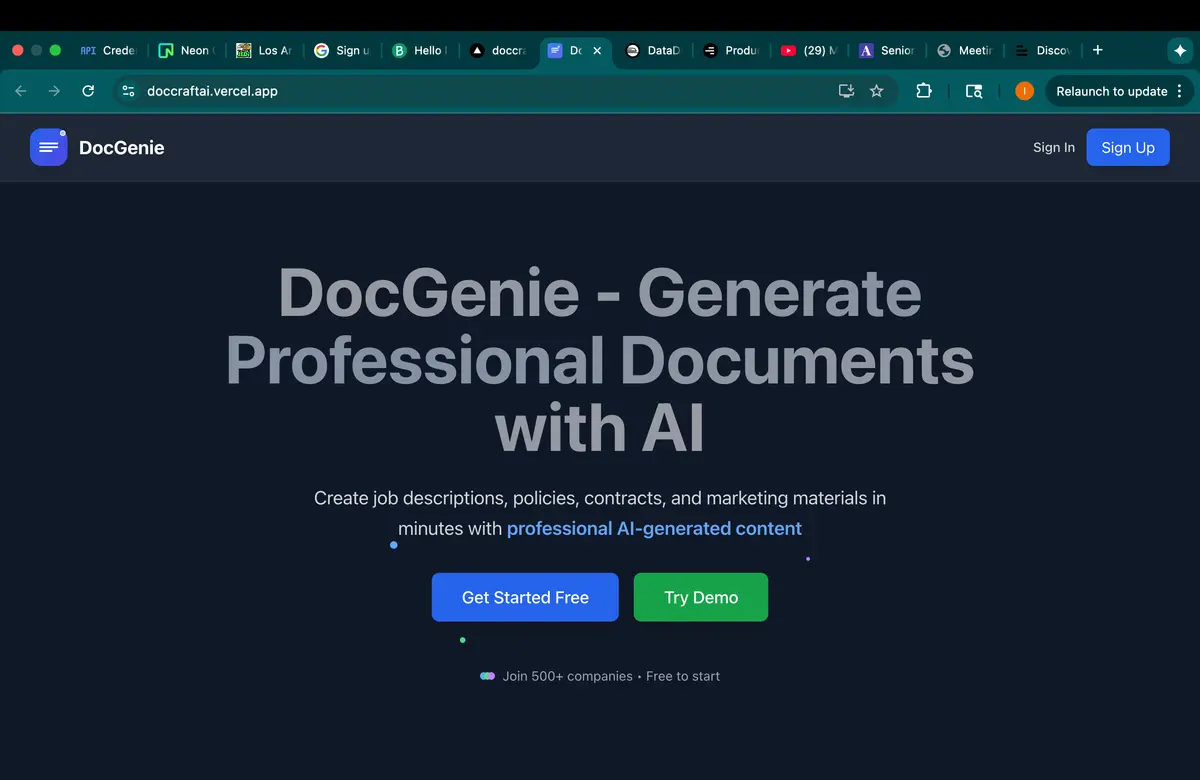Screen dimensions: 1200x780
Task: Switch to the Neon browser tab
Action: [185, 50]
